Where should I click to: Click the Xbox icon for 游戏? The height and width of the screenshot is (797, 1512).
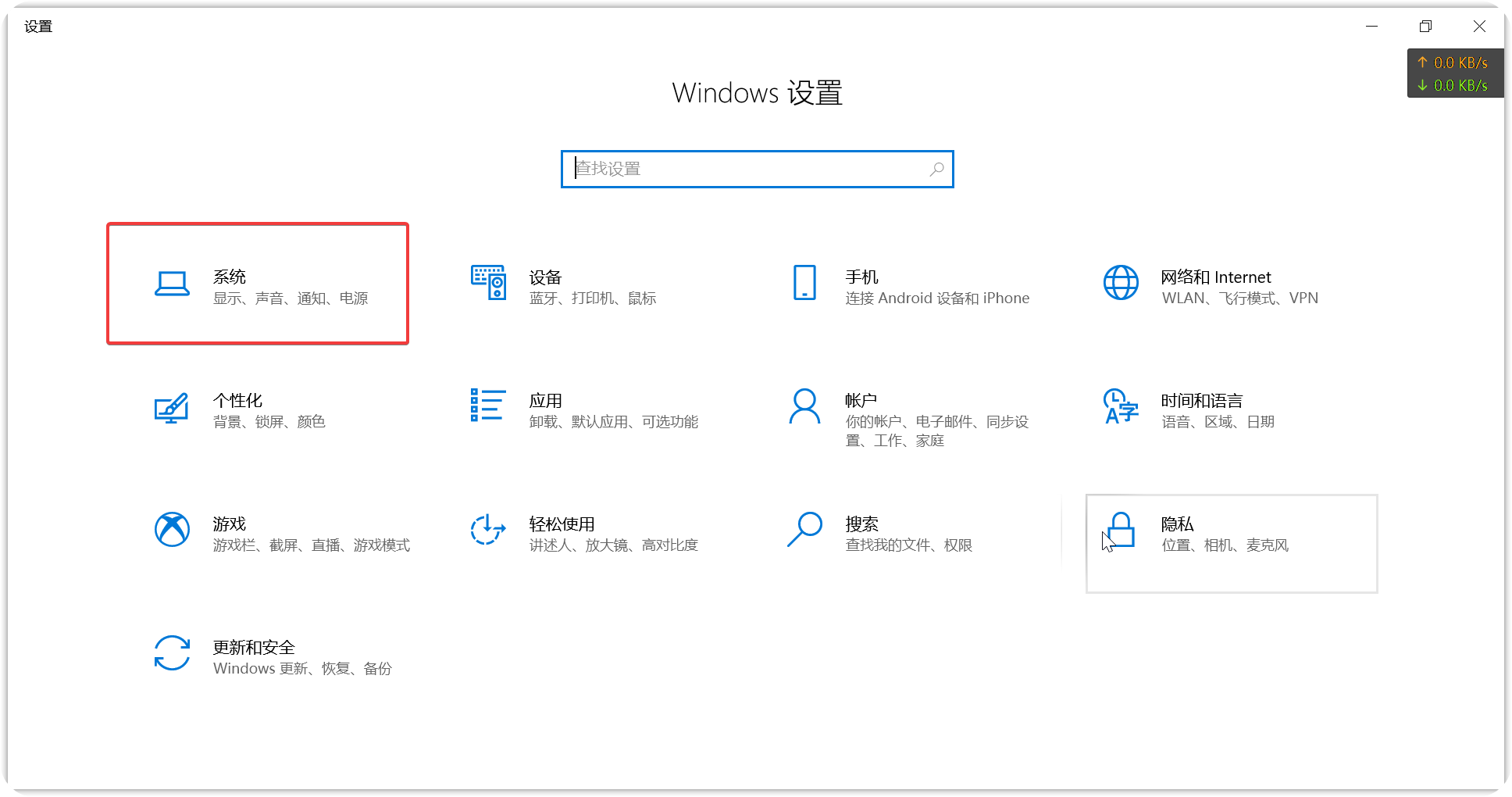pos(172,530)
